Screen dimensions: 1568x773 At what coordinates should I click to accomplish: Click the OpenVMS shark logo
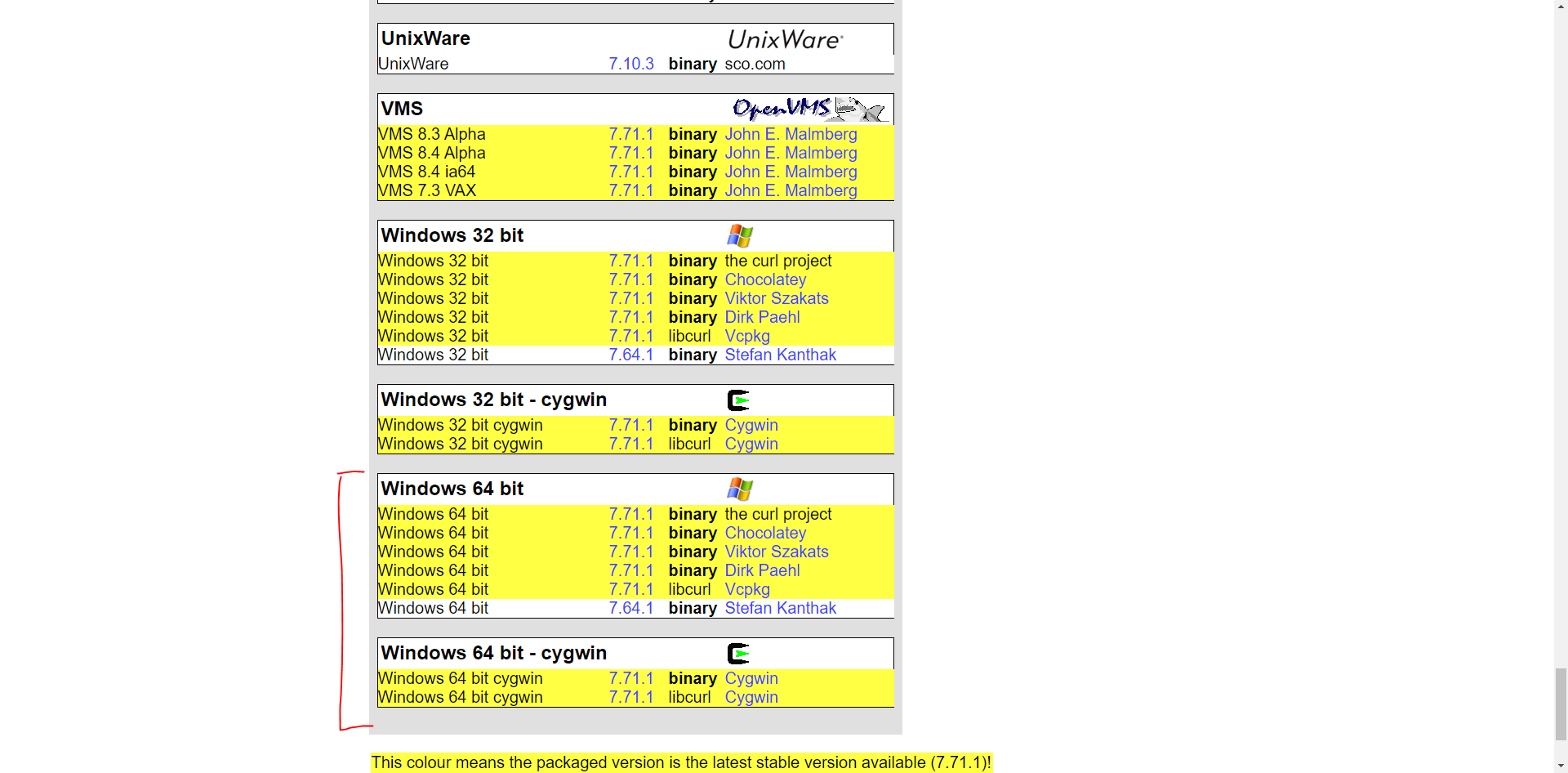(x=810, y=109)
